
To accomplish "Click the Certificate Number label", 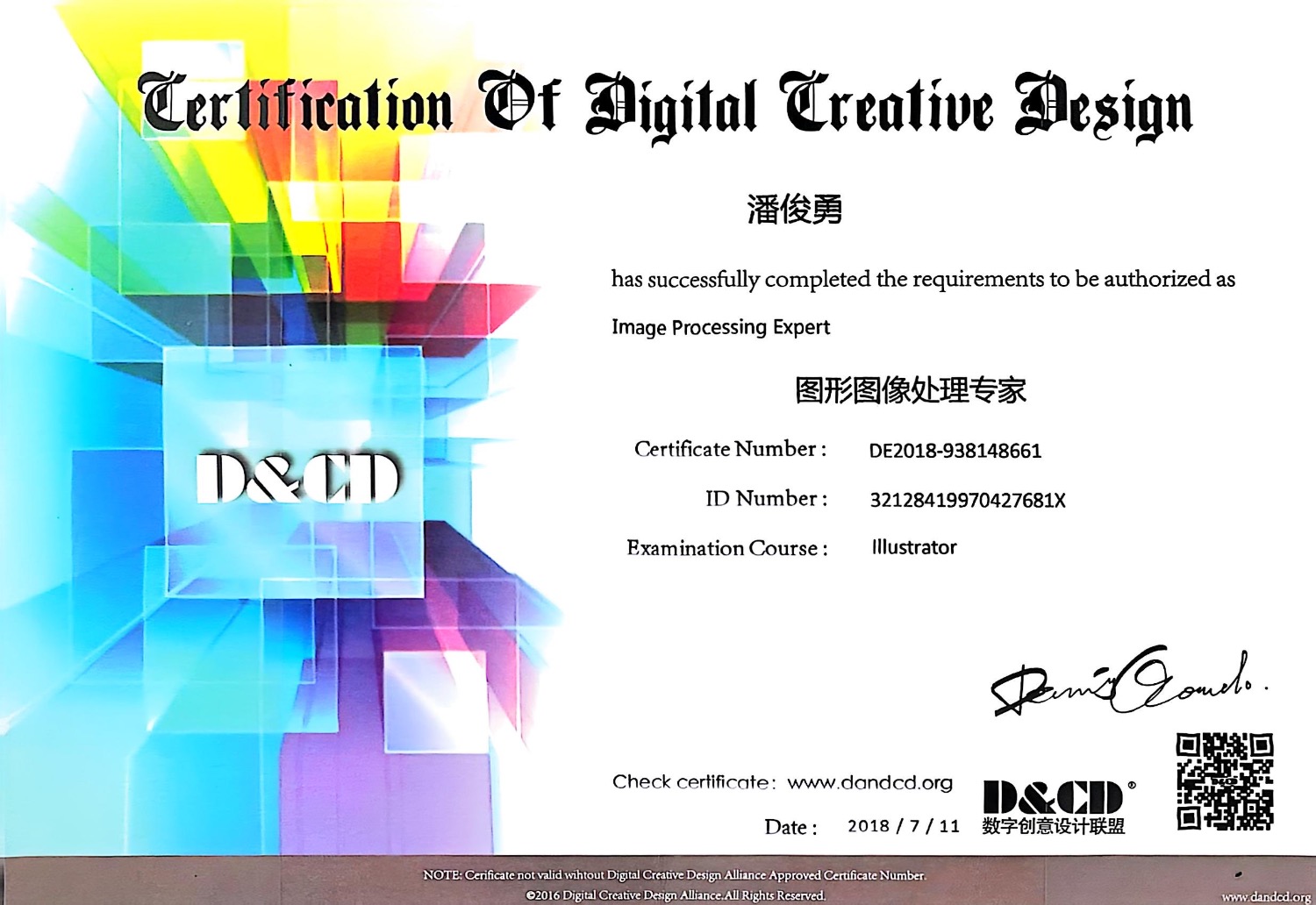I will pos(730,449).
